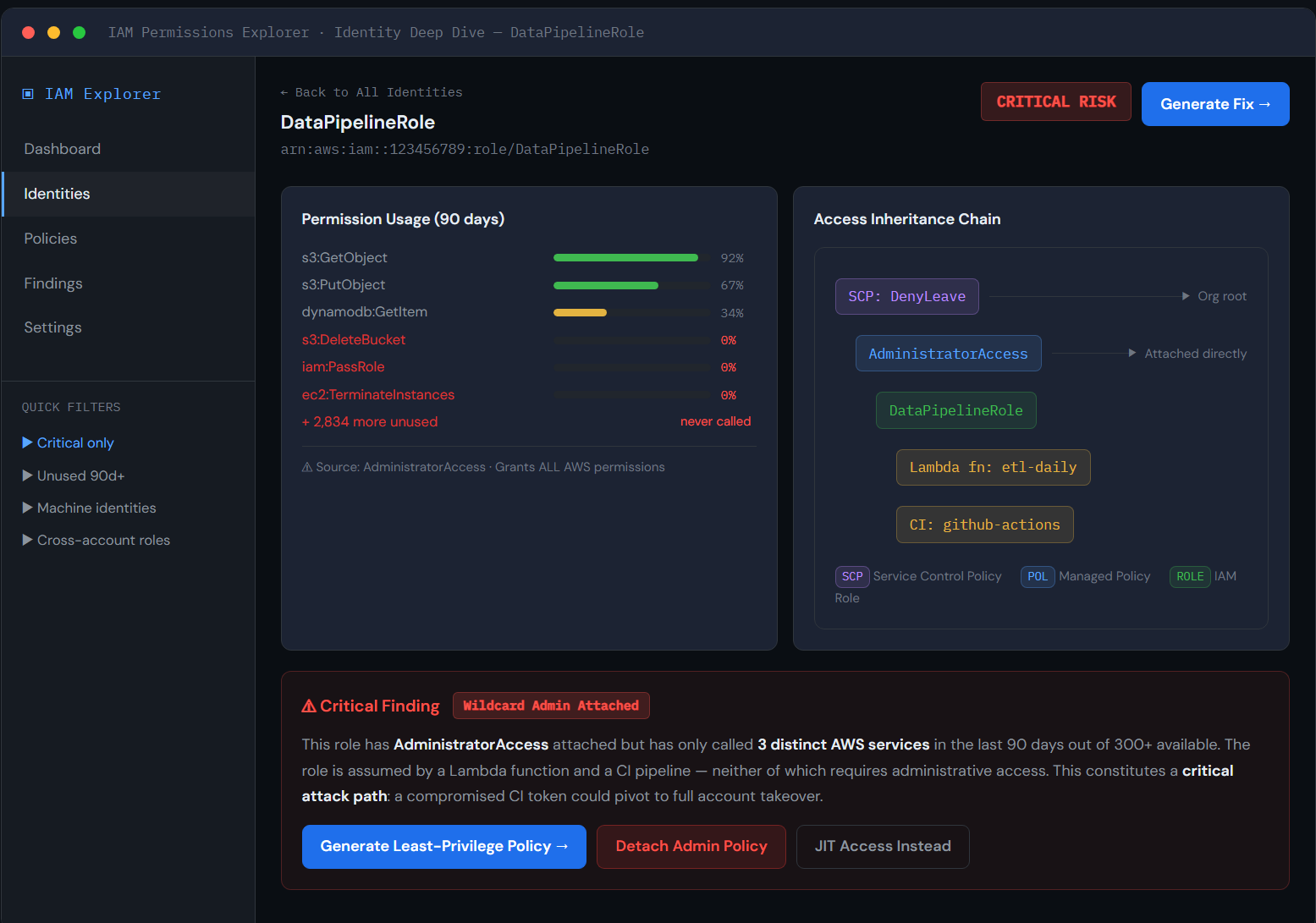Click the dynamodb:GetItem permission label
1316x923 pixels.
pyautogui.click(x=365, y=311)
